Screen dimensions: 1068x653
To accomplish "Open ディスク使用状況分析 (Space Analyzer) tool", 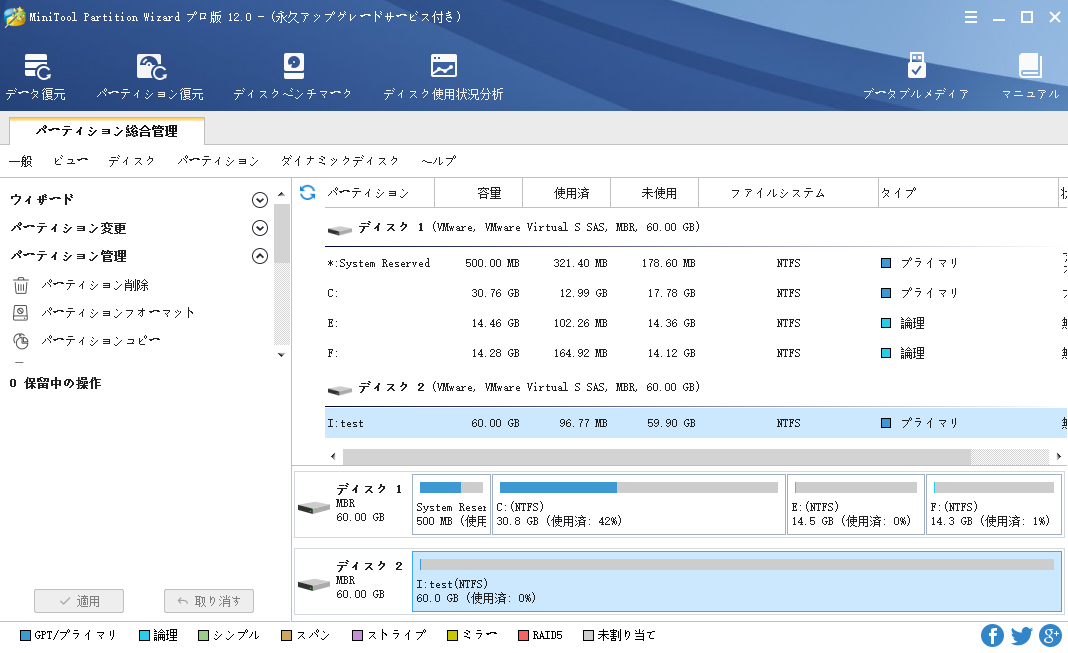I will pos(443,77).
